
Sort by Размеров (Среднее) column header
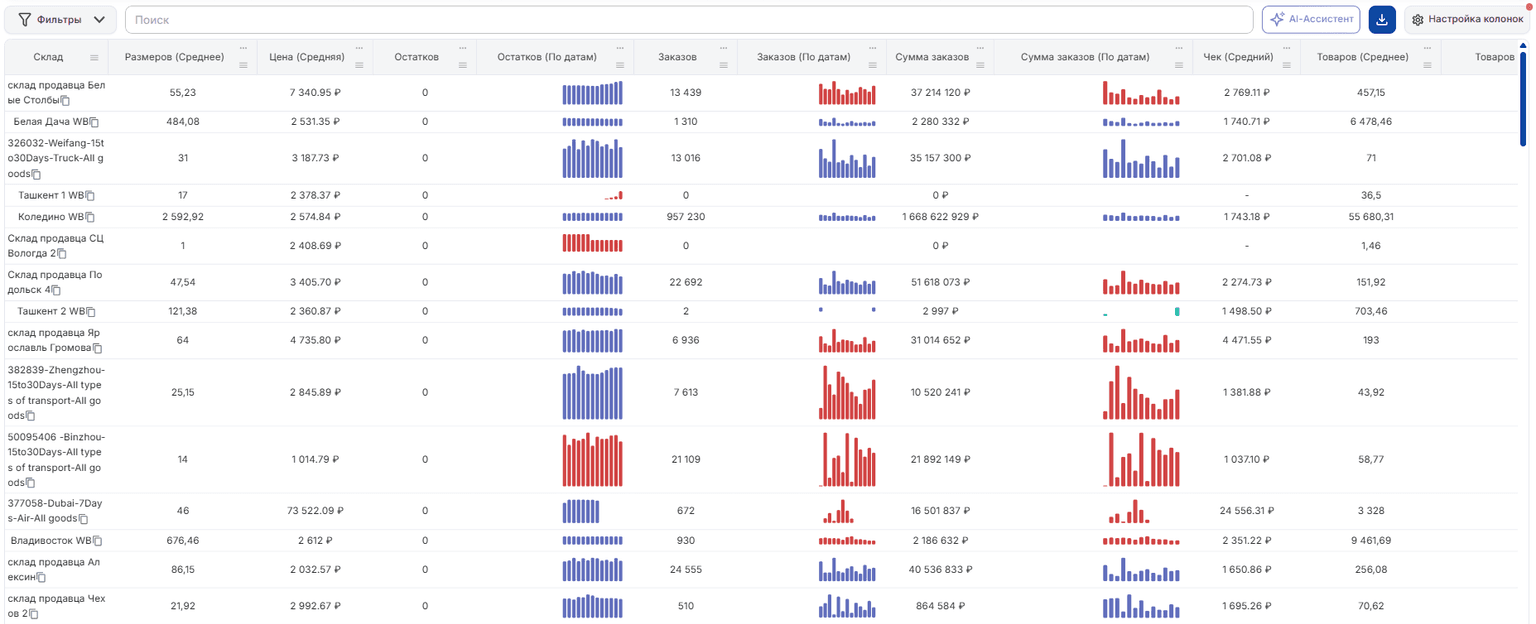pos(174,57)
